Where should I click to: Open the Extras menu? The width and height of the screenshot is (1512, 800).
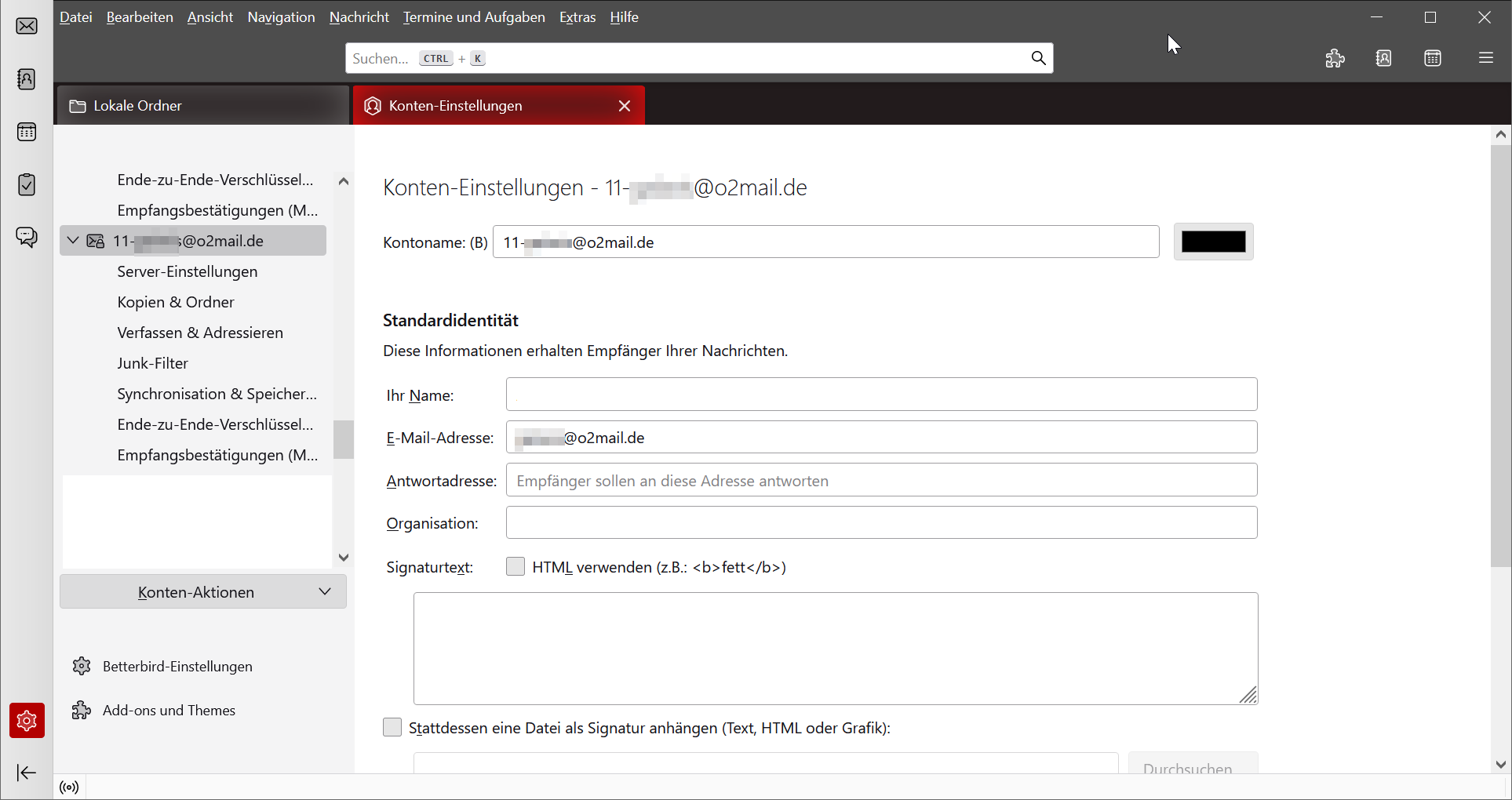coord(577,17)
